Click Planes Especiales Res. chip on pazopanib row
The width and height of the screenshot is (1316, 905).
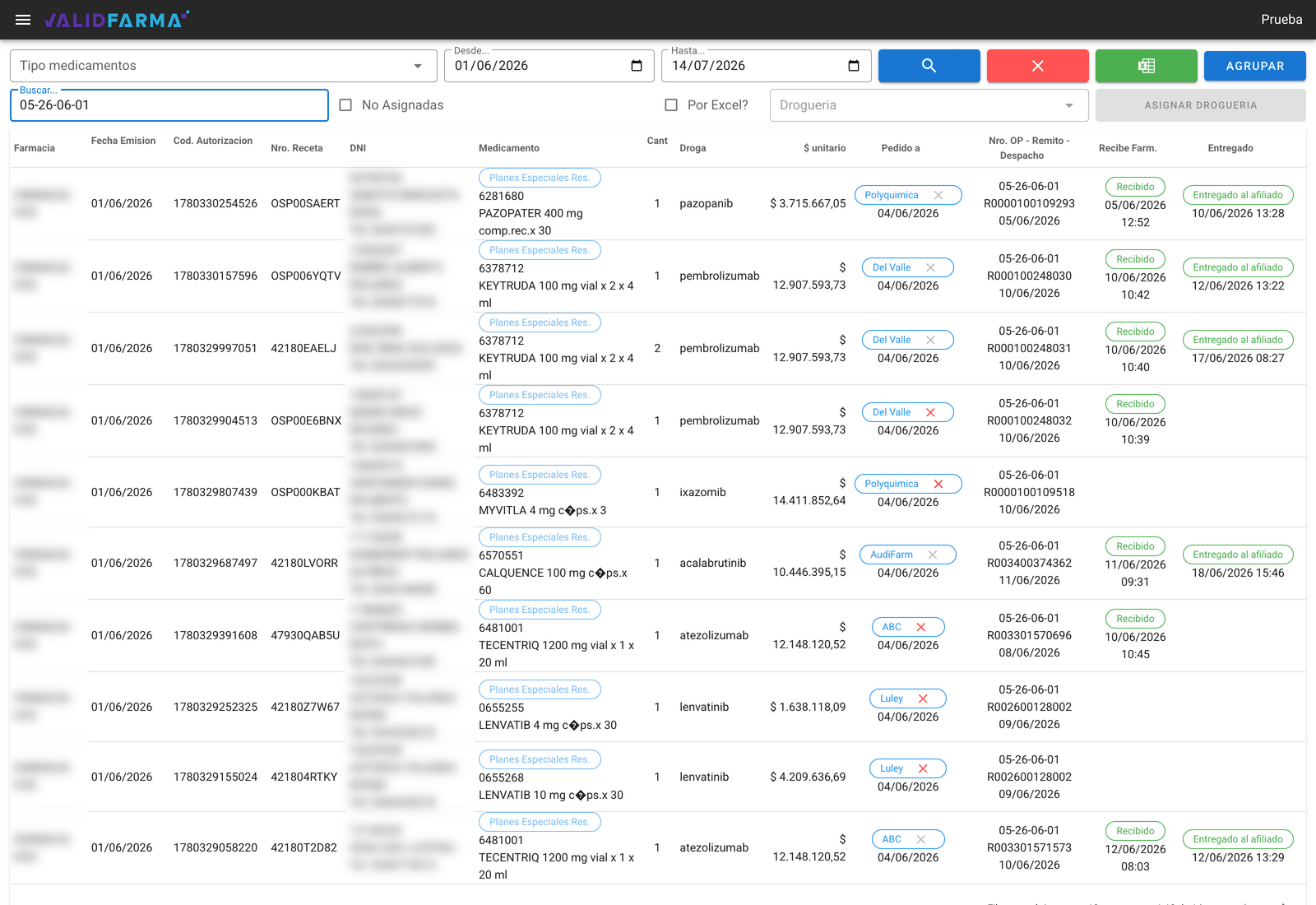(540, 178)
